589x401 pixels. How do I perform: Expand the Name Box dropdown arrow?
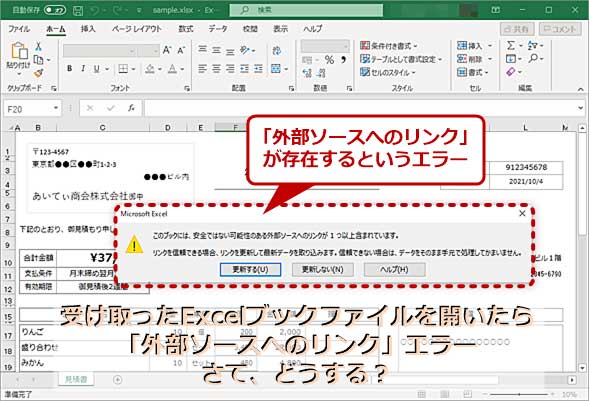click(x=56, y=109)
